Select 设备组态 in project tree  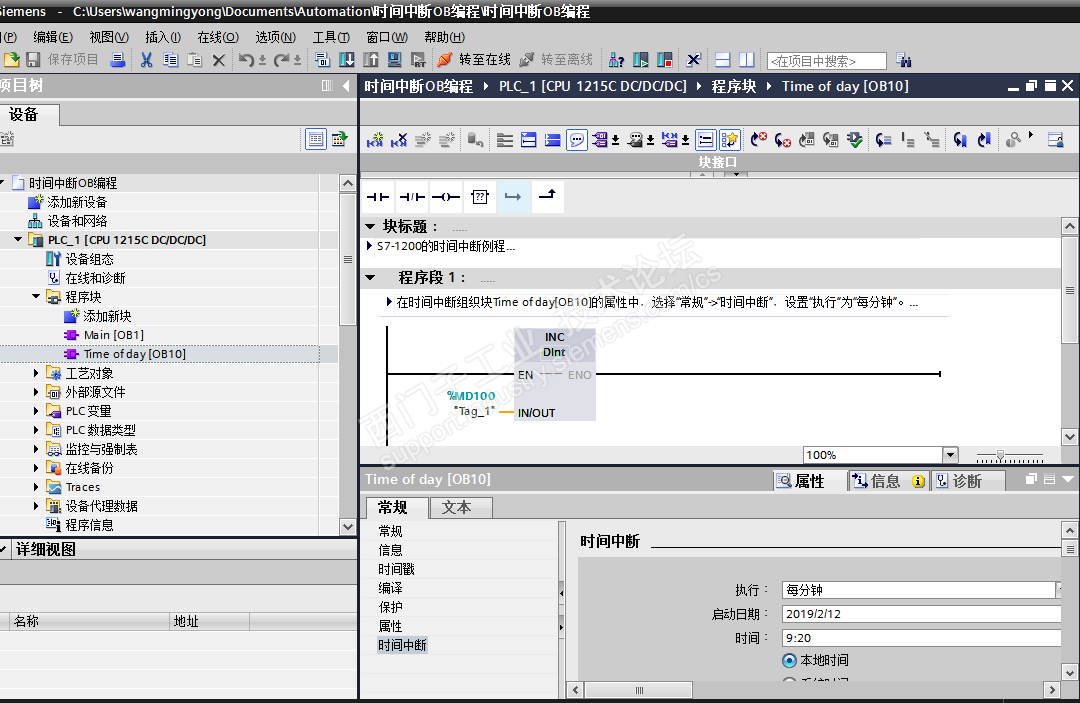(x=89, y=259)
